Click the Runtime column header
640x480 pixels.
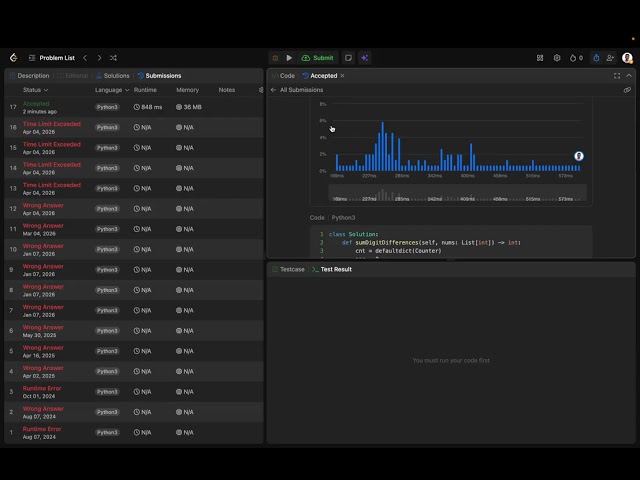pyautogui.click(x=145, y=90)
